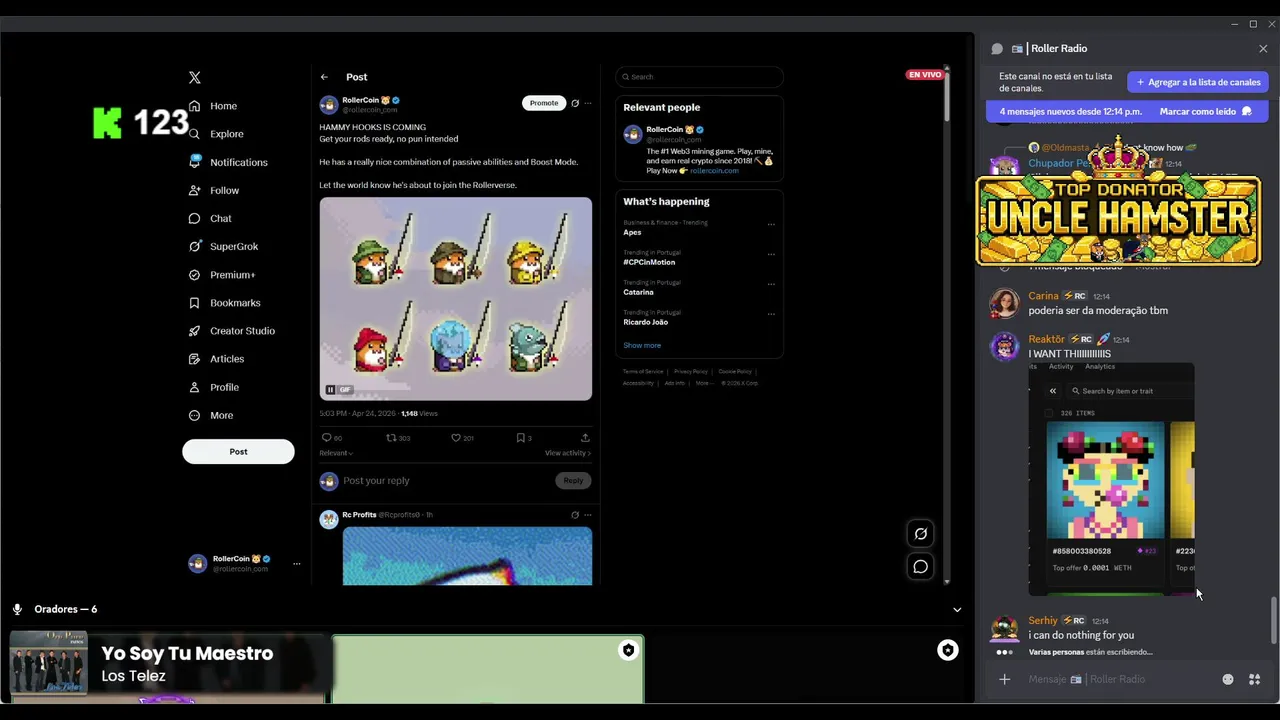This screenshot has height=720, width=1280.
Task: Click the plus attachment button in message bar
Action: (1005, 680)
